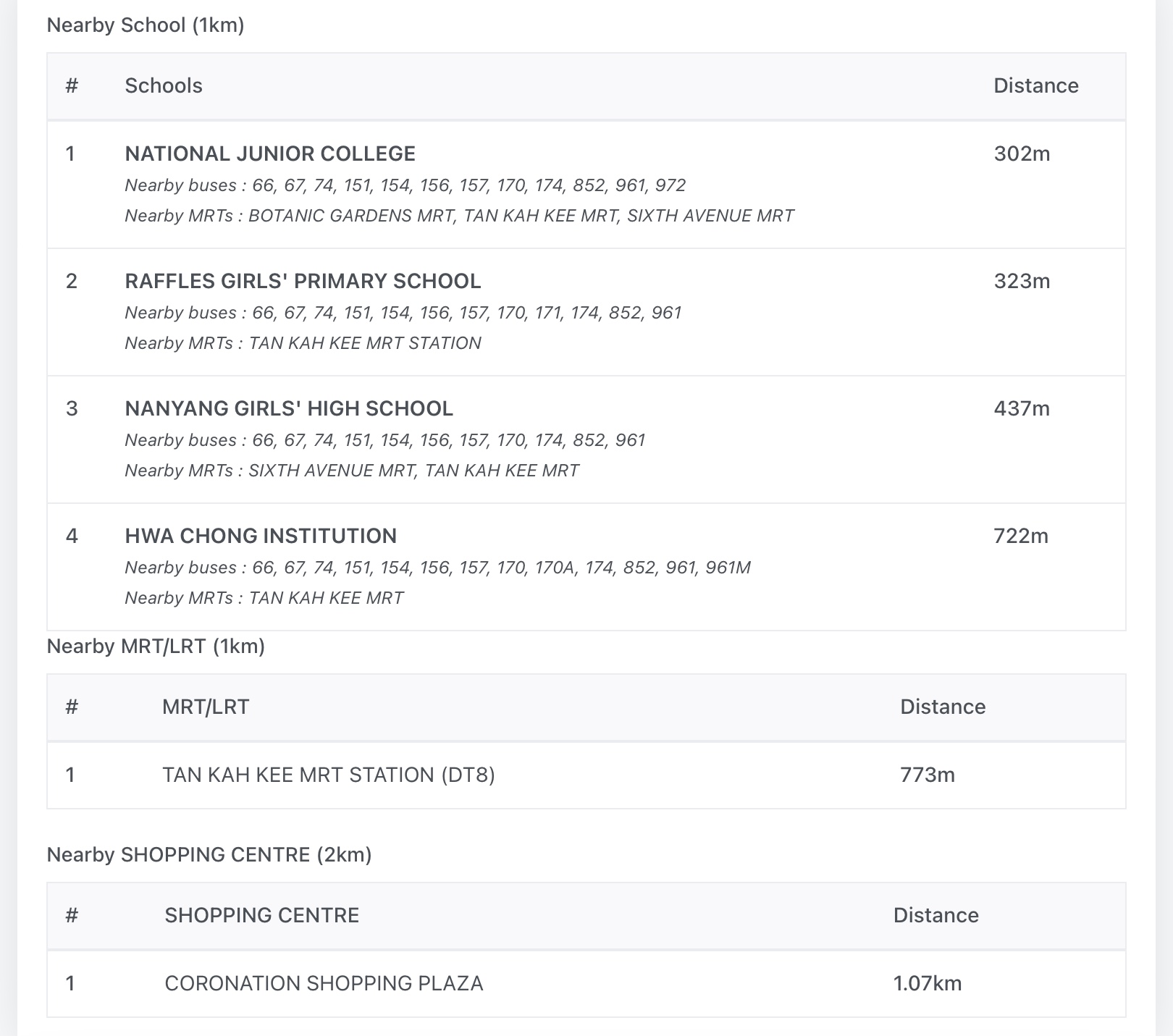Click the Hwa Chong Institution name

(x=261, y=536)
